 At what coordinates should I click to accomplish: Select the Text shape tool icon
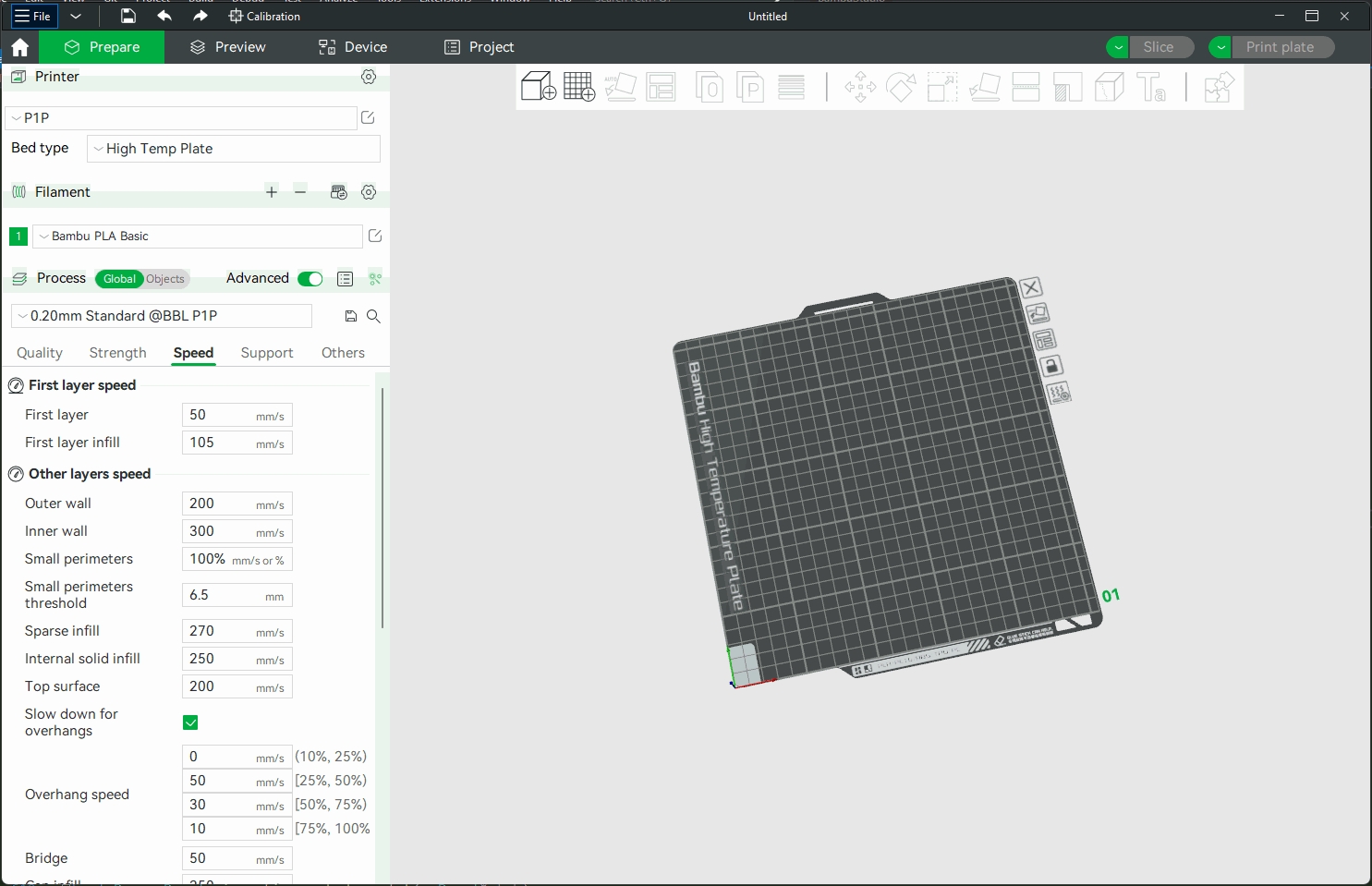(x=1151, y=87)
